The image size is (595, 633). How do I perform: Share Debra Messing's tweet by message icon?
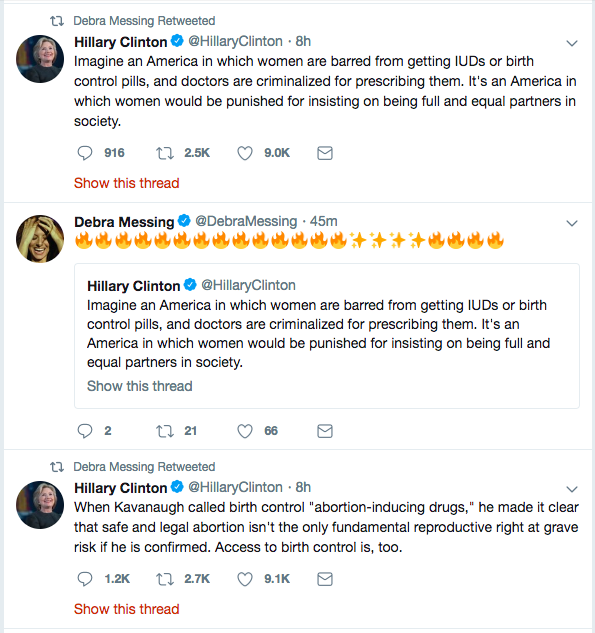(x=325, y=431)
